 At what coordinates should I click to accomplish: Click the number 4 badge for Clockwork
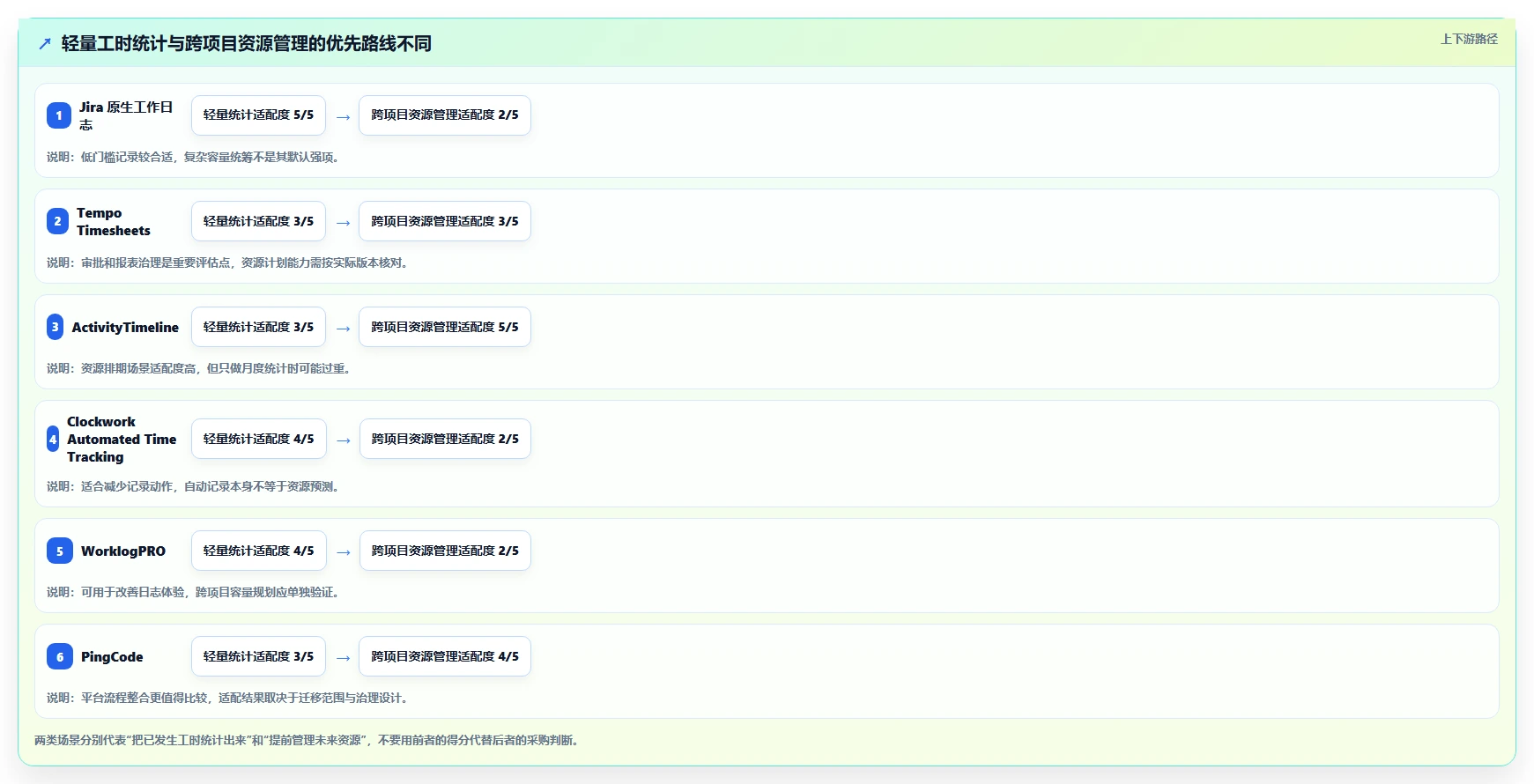point(53,439)
